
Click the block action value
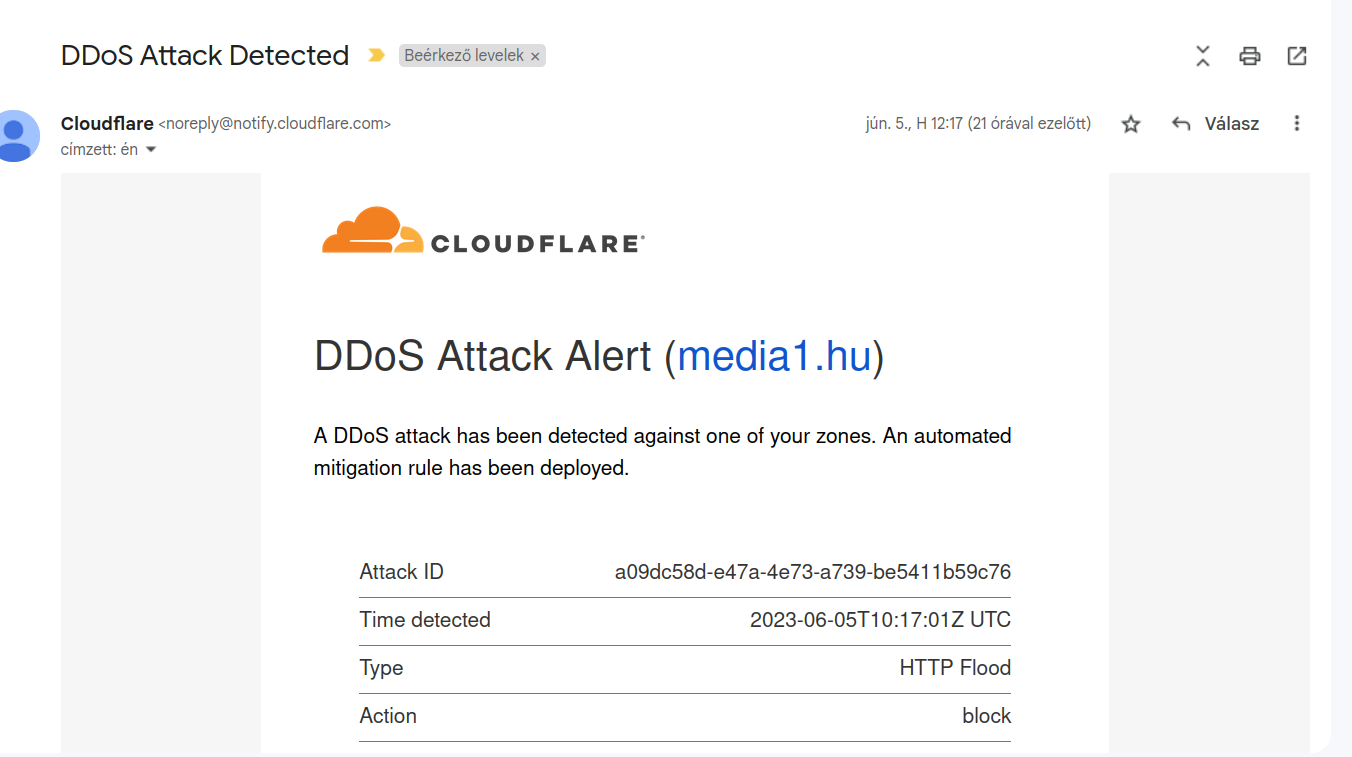click(x=986, y=716)
